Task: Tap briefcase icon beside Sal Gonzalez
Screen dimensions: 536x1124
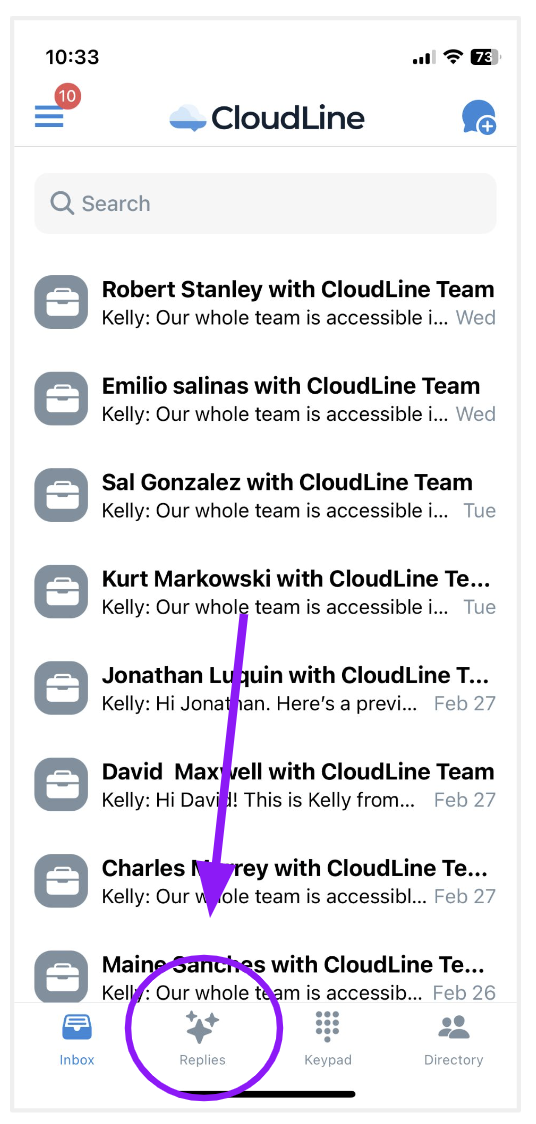Action: point(61,495)
